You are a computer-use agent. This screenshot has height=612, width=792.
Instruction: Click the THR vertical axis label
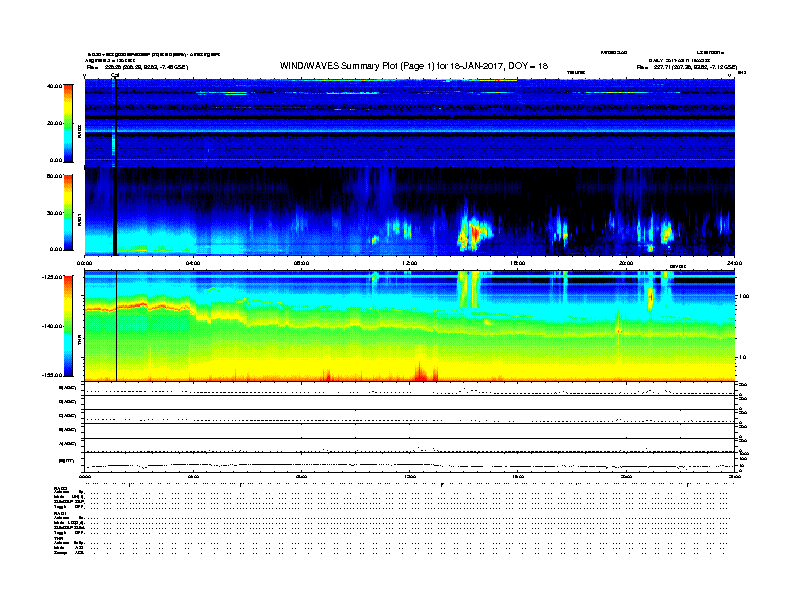79,341
